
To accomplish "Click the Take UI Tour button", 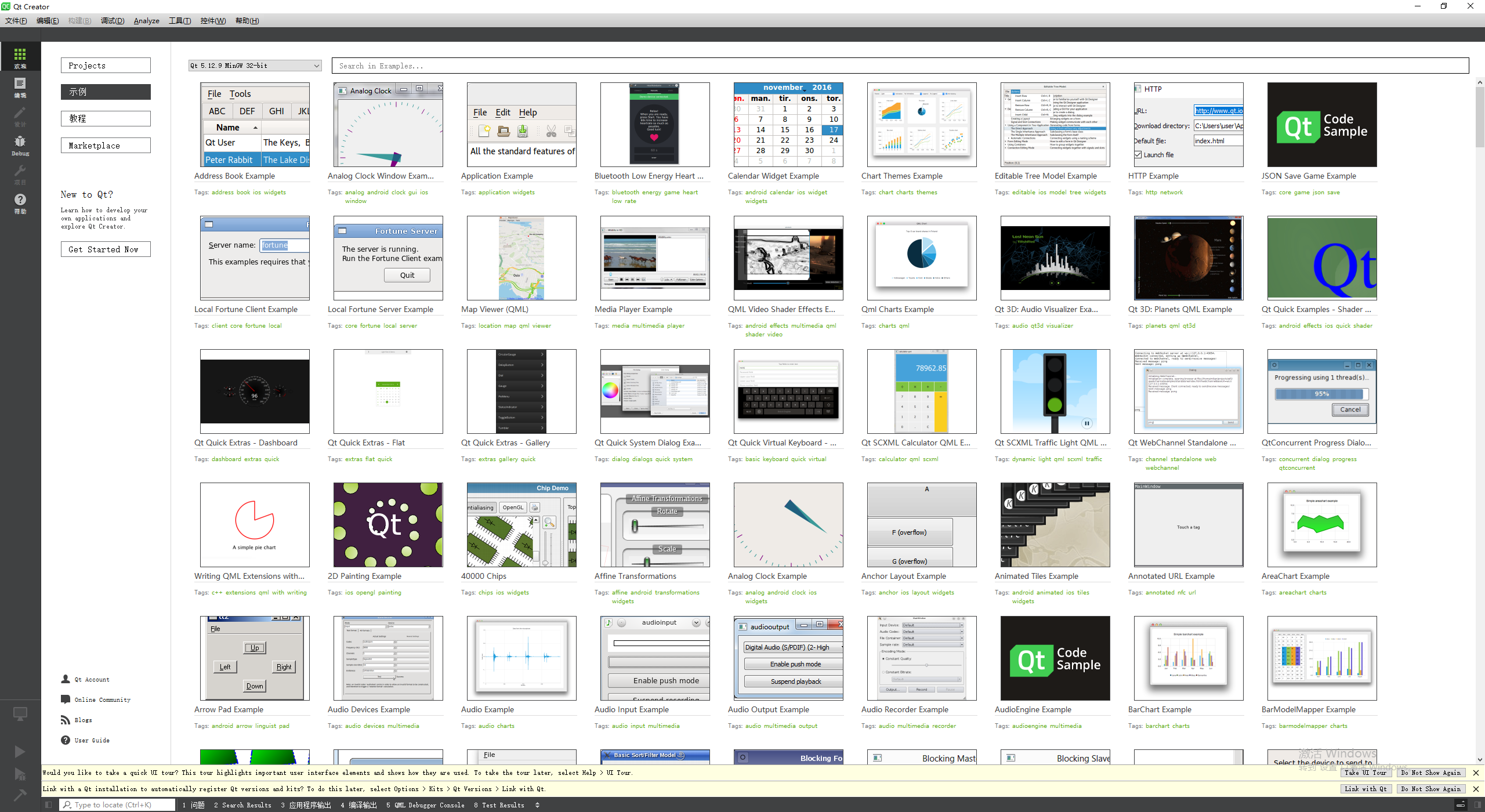I will (1365, 773).
